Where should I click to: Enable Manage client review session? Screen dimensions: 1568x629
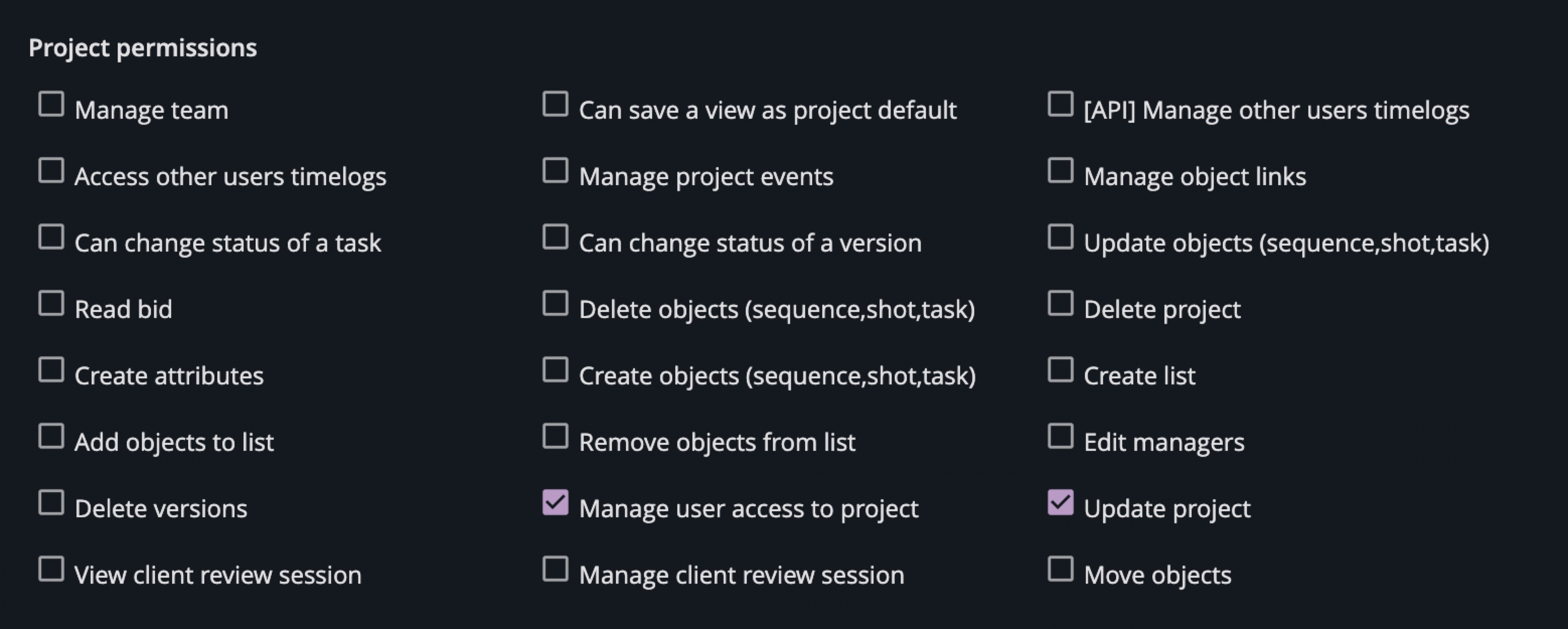555,569
